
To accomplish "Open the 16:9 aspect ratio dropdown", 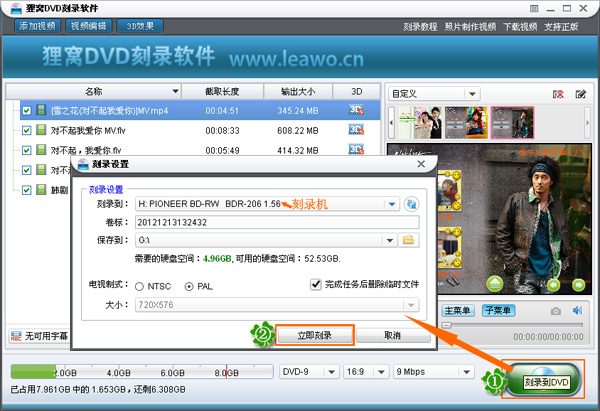I will click(x=381, y=372).
